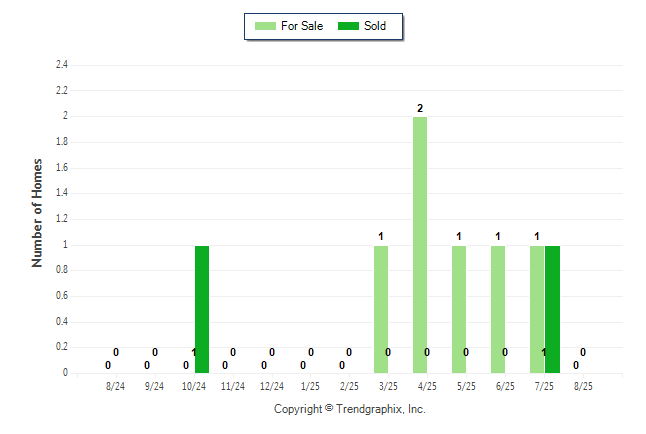This screenshot has width=646, height=434.
Task: Click the 8/25 x-axis label
Action: point(583,386)
